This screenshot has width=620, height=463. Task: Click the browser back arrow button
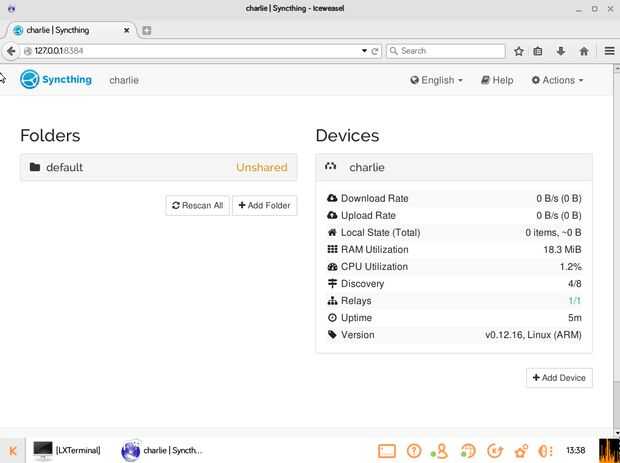(x=11, y=51)
